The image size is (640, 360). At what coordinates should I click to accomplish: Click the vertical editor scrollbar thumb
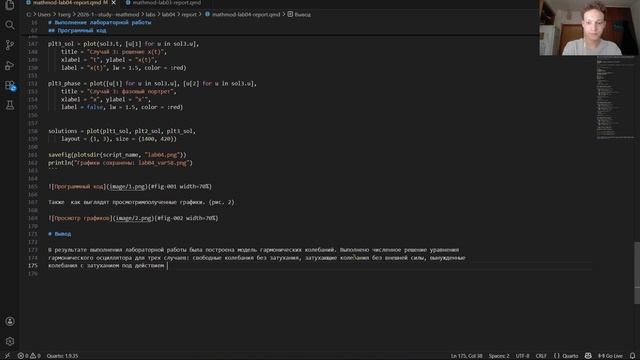(637, 273)
